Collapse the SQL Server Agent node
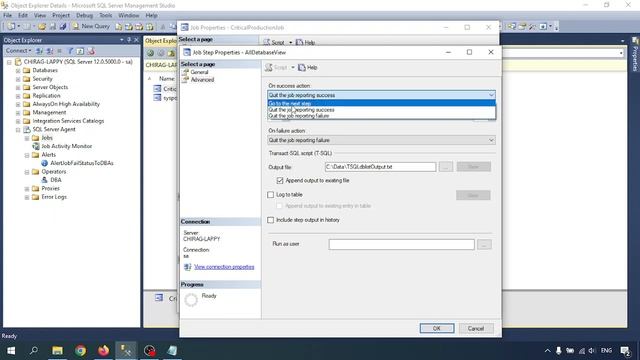Viewport: 640px width, 360px height. coord(18,130)
